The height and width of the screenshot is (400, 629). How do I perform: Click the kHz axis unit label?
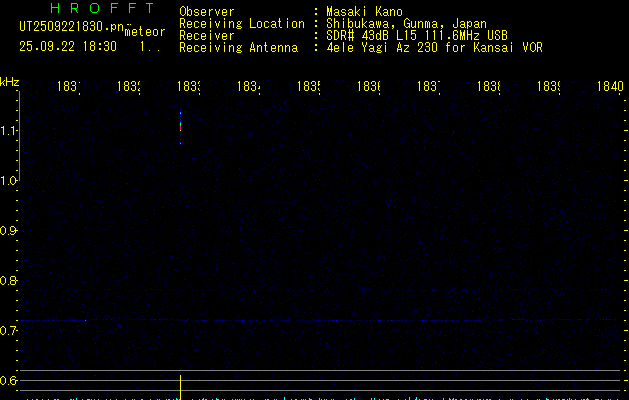click(x=10, y=82)
